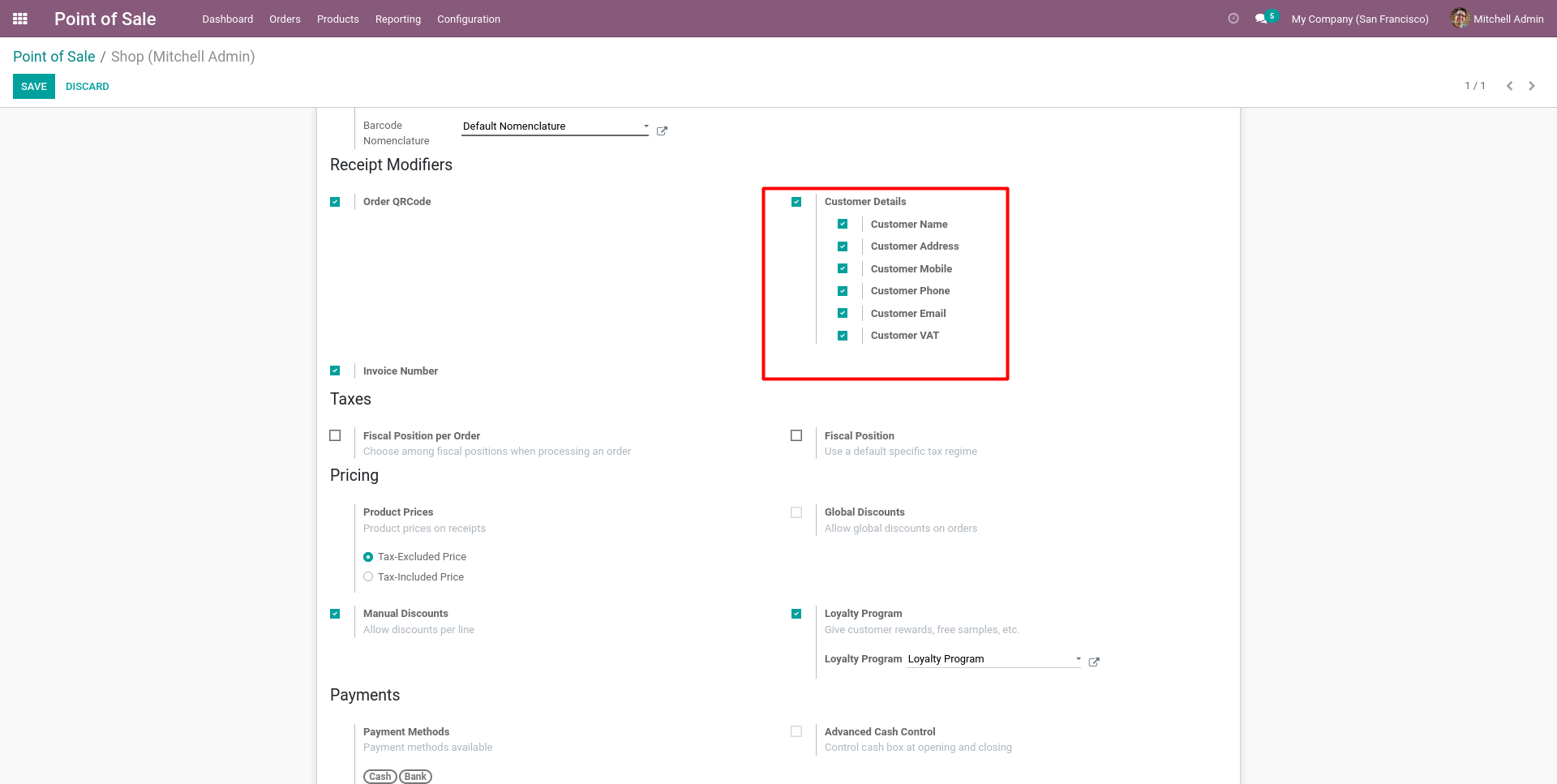Open My Company (San Francisco) switcher
The image size is (1557, 784).
coord(1360,19)
